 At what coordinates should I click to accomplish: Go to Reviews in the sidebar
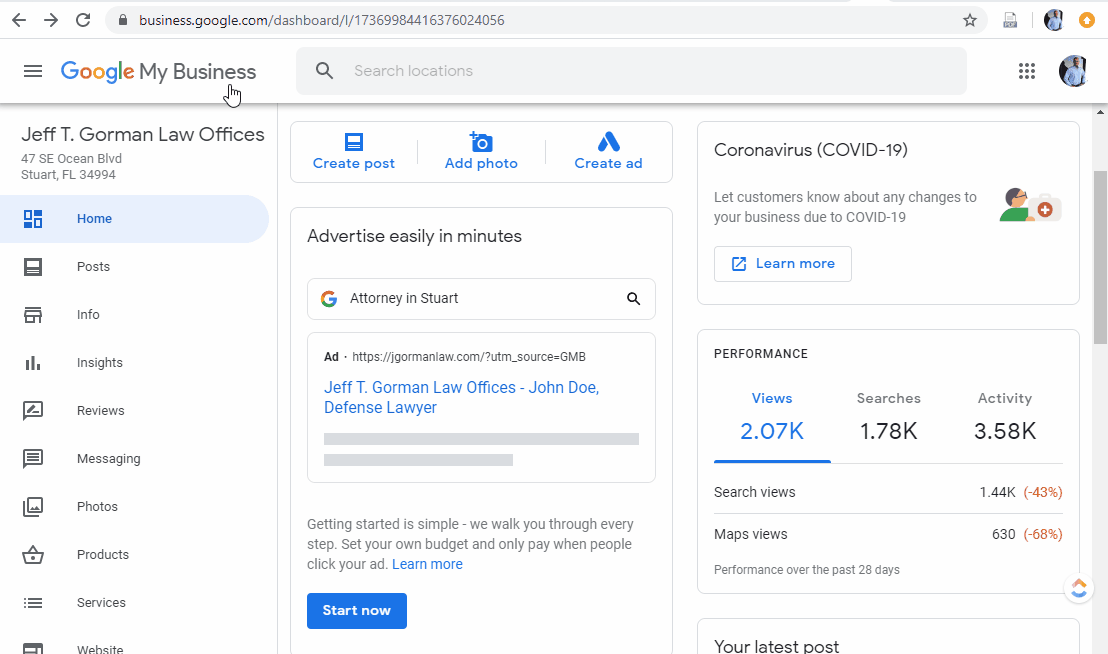[x=100, y=411]
